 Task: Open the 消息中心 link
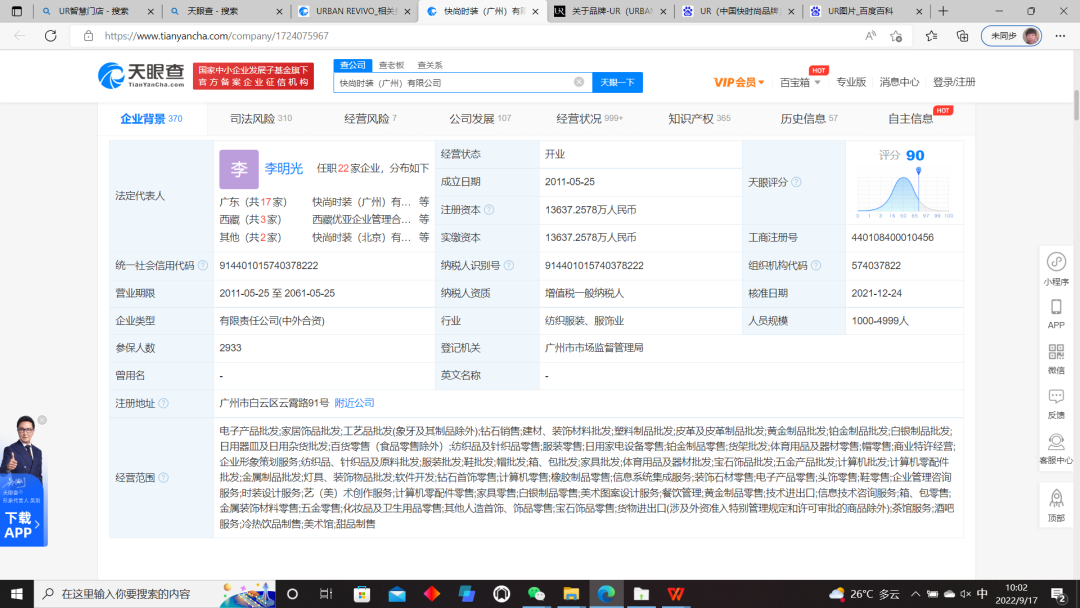click(899, 82)
